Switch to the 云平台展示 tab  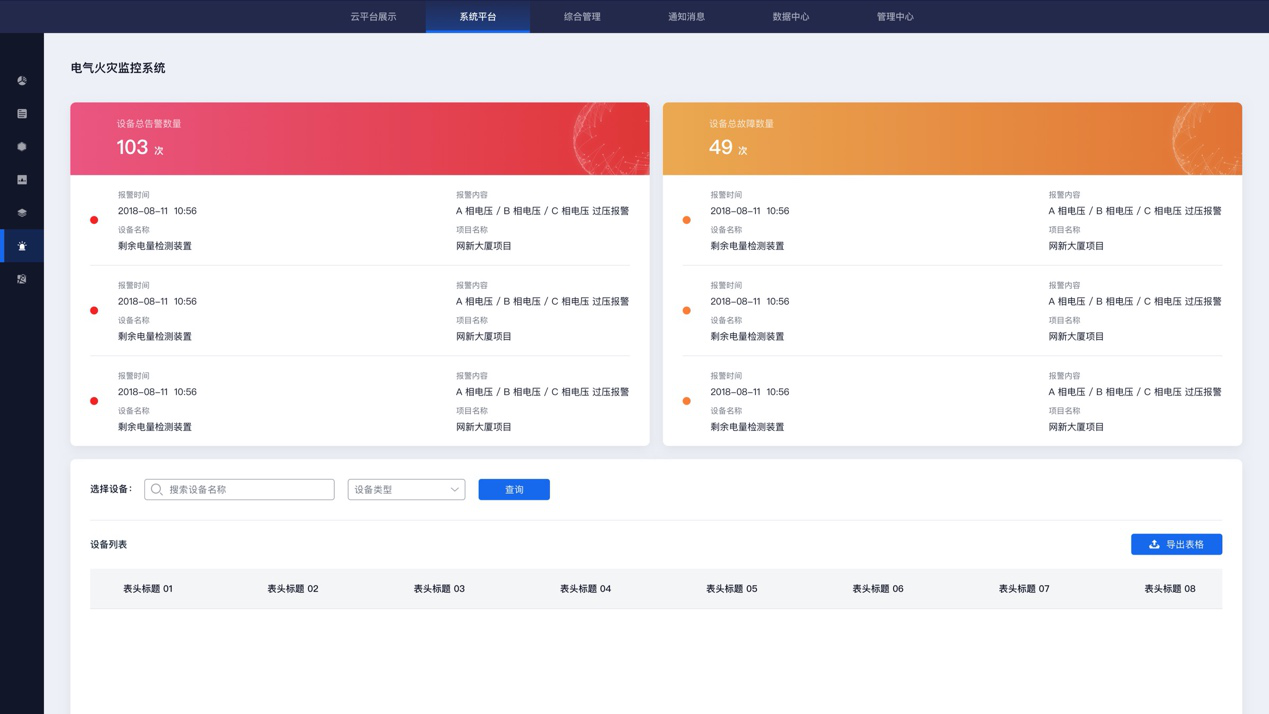tap(373, 17)
